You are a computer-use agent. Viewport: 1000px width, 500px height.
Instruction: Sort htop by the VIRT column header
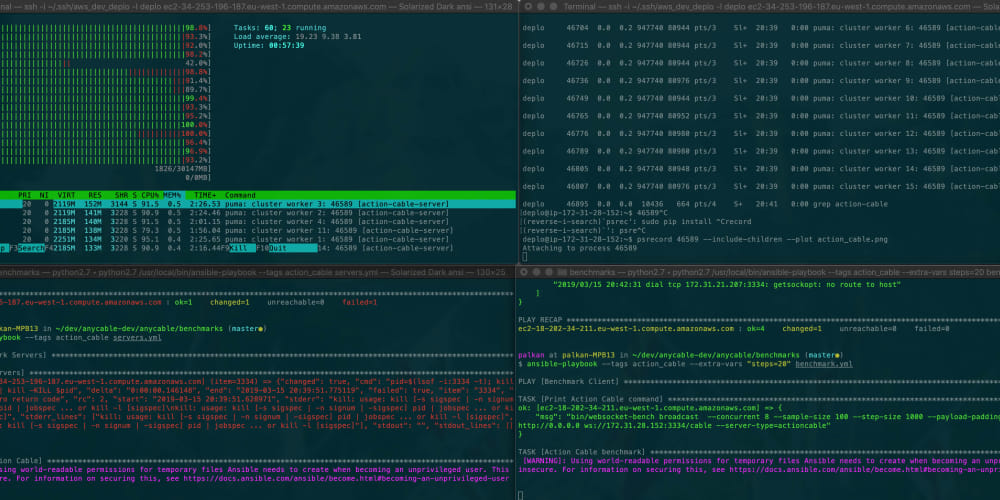pos(66,195)
